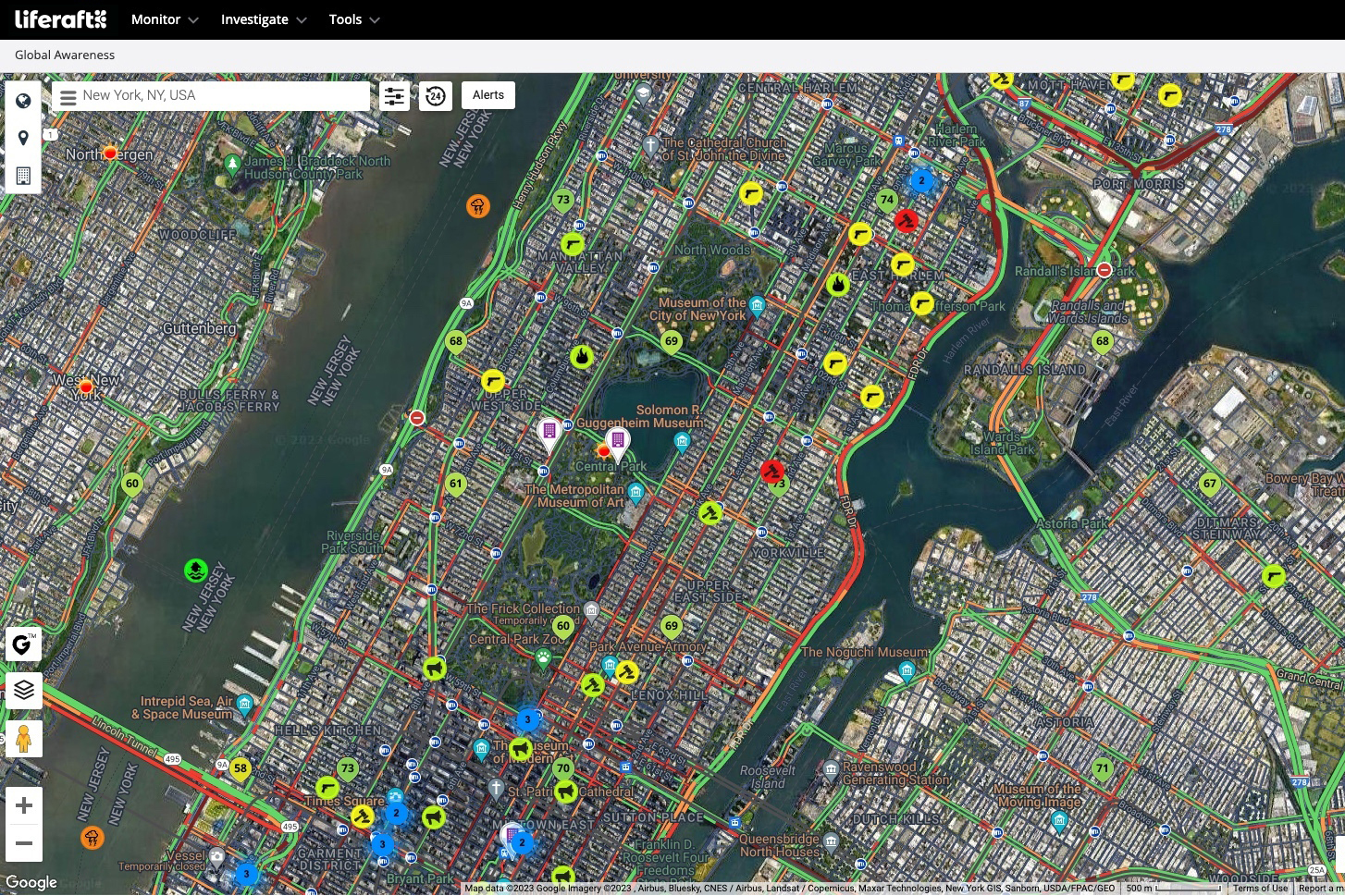
Task: Select the building icon in the sidebar
Action: (23, 176)
